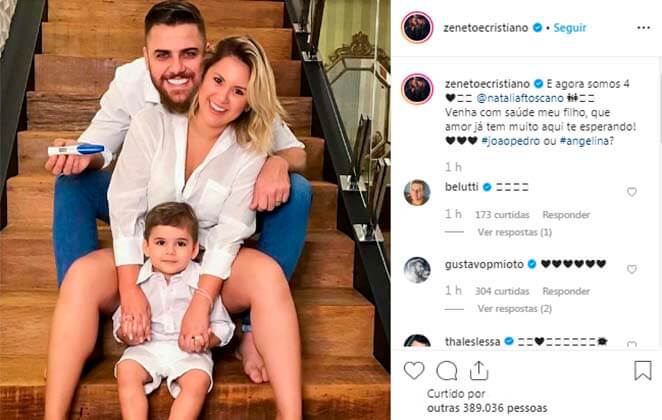Share the post using the share icon
Image resolution: width=662 pixels, height=420 pixels.
(x=479, y=370)
